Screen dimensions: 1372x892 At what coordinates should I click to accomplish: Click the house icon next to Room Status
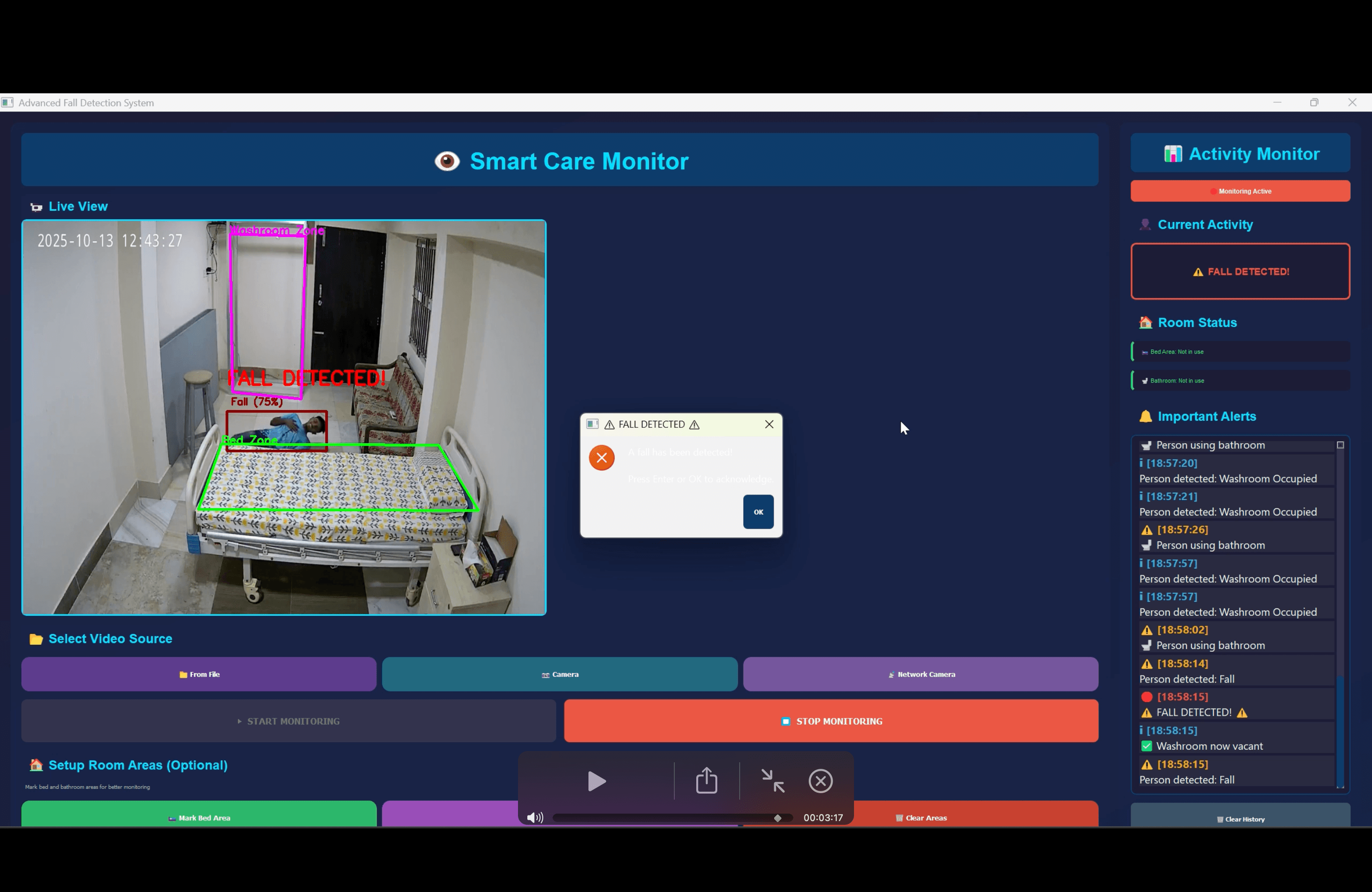(1145, 323)
